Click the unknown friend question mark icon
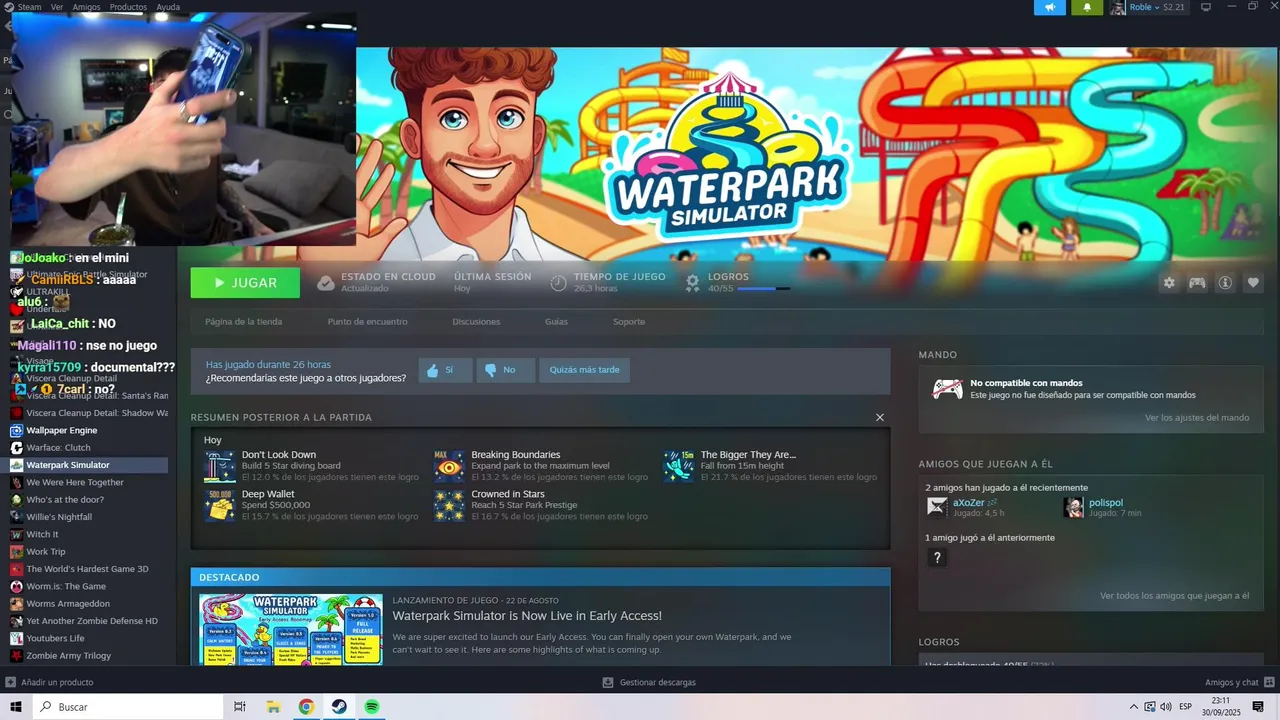 coord(937,558)
